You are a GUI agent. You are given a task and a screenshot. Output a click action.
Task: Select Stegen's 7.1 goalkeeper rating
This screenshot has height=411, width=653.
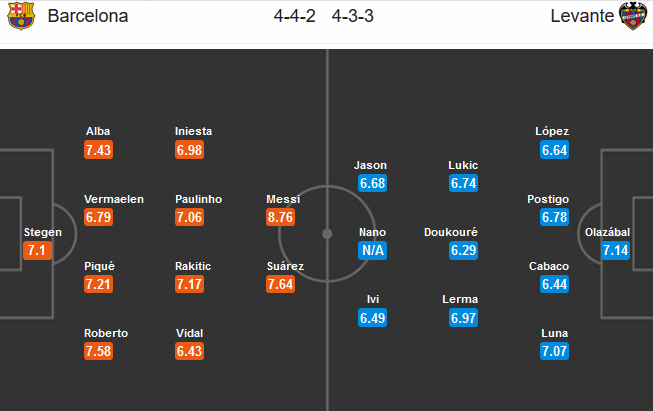tap(37, 251)
